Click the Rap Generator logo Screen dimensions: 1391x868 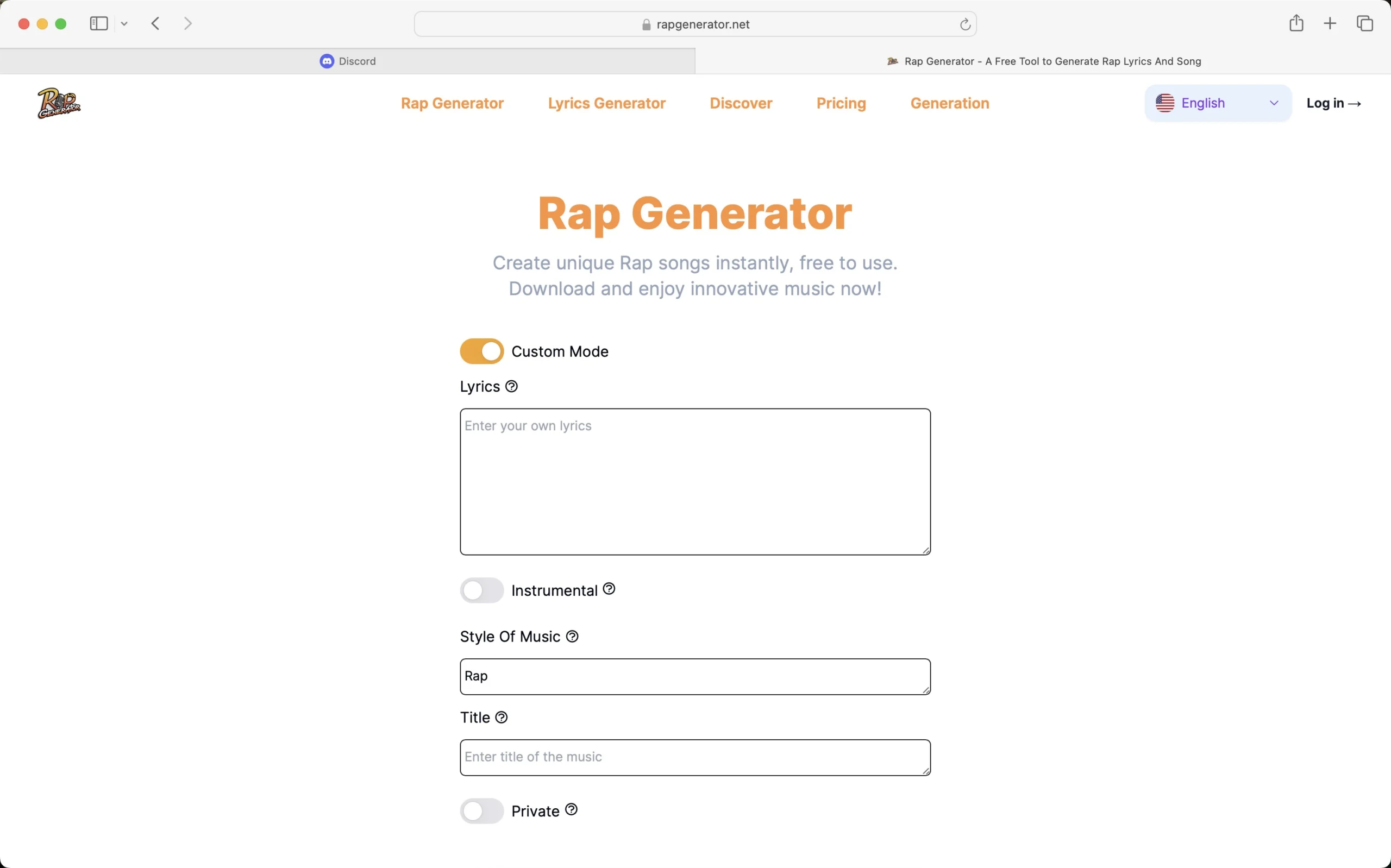(x=58, y=103)
